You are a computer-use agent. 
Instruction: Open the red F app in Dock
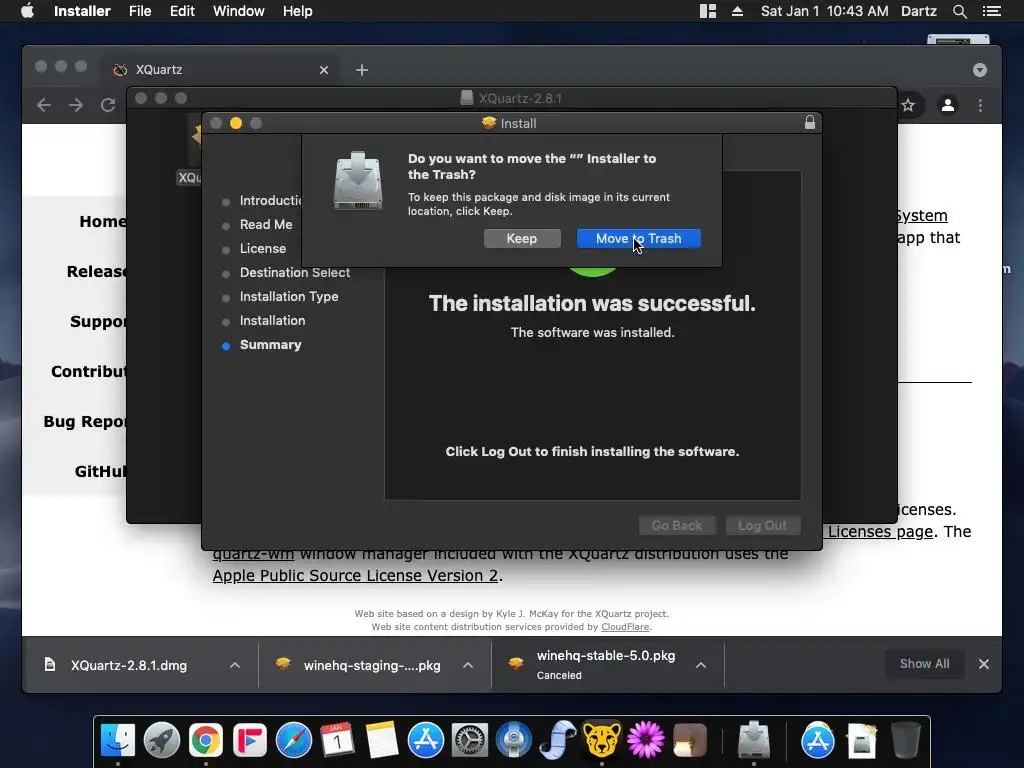[x=249, y=740]
